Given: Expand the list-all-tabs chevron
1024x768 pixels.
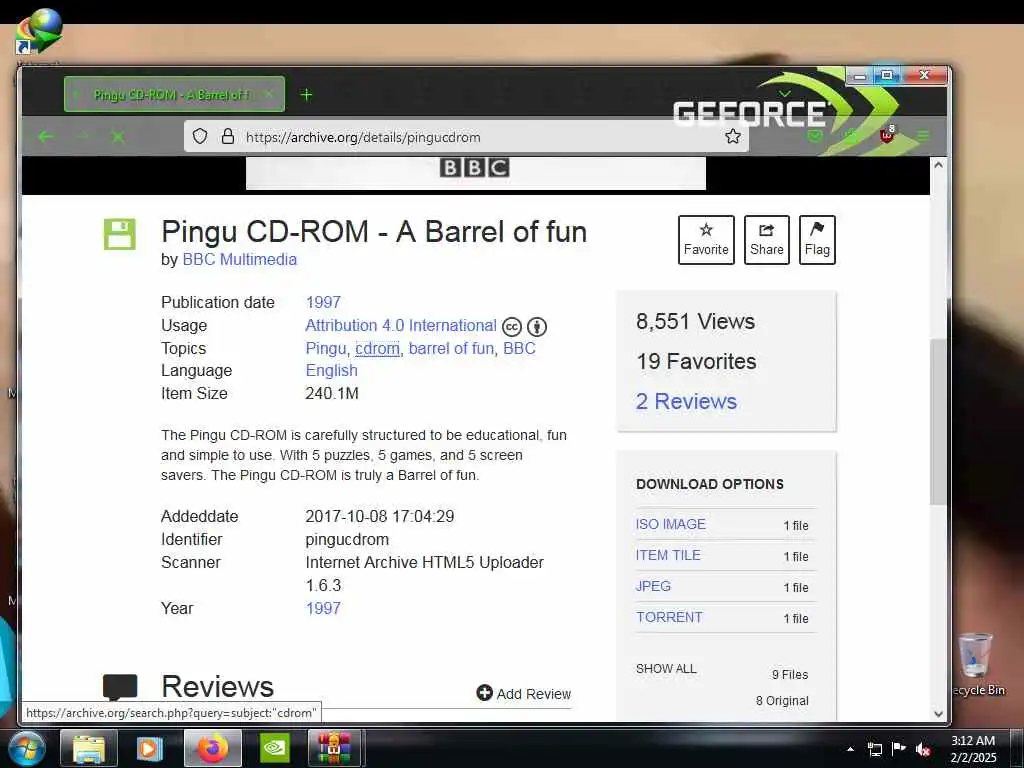Looking at the screenshot, I should pyautogui.click(x=784, y=94).
